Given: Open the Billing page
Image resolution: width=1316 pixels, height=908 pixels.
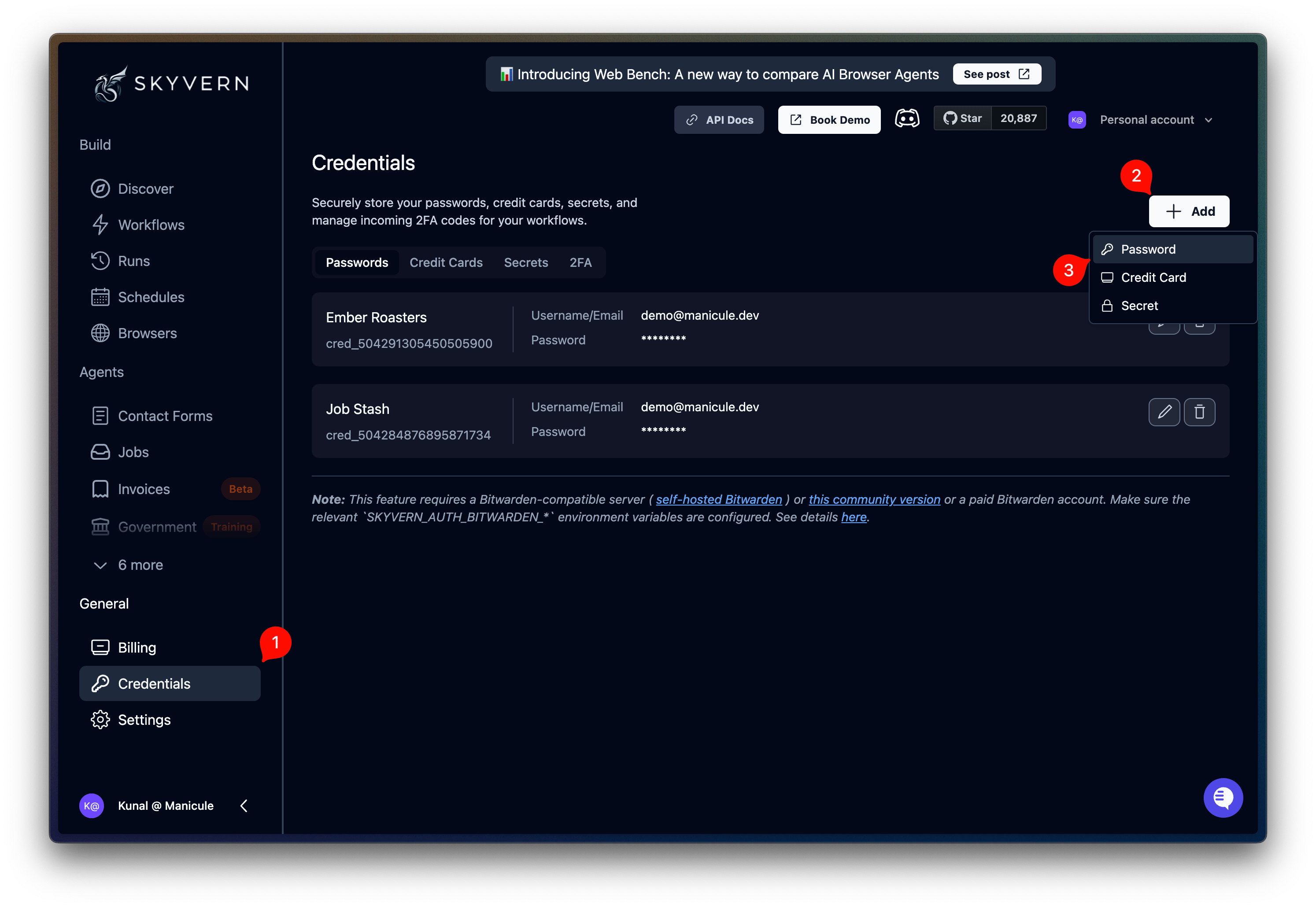Looking at the screenshot, I should click(170, 647).
